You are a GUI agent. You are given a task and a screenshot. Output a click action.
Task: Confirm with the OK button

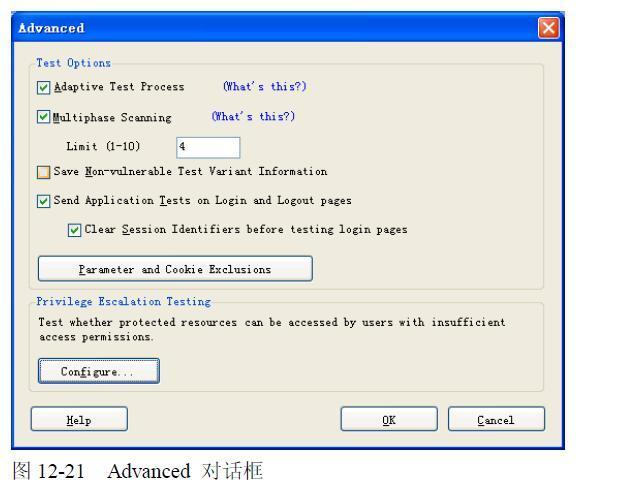click(x=389, y=419)
